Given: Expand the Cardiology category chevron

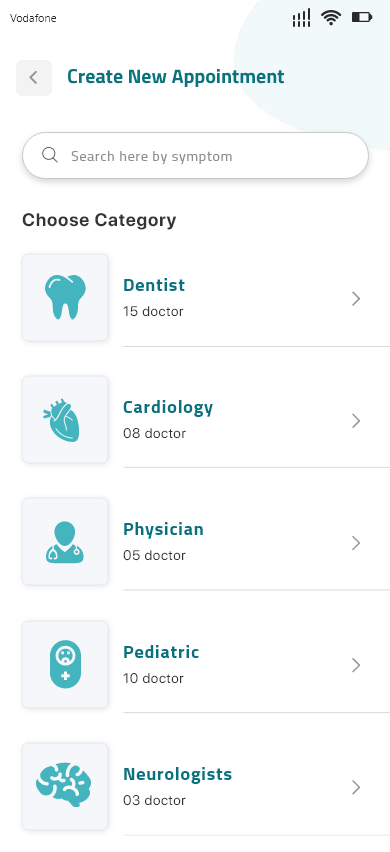Looking at the screenshot, I should coord(356,421).
